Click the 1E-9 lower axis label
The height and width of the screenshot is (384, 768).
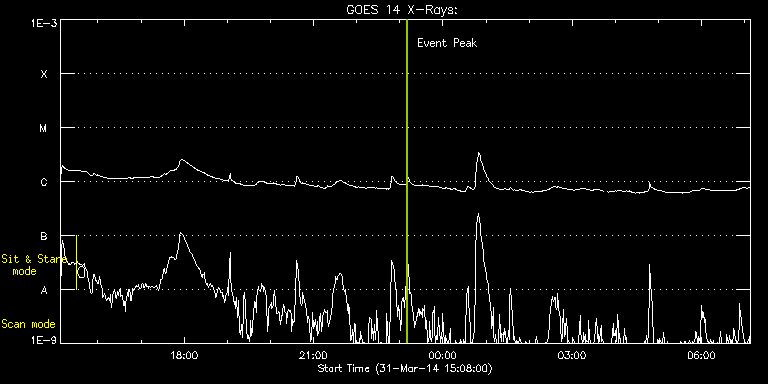point(43,339)
